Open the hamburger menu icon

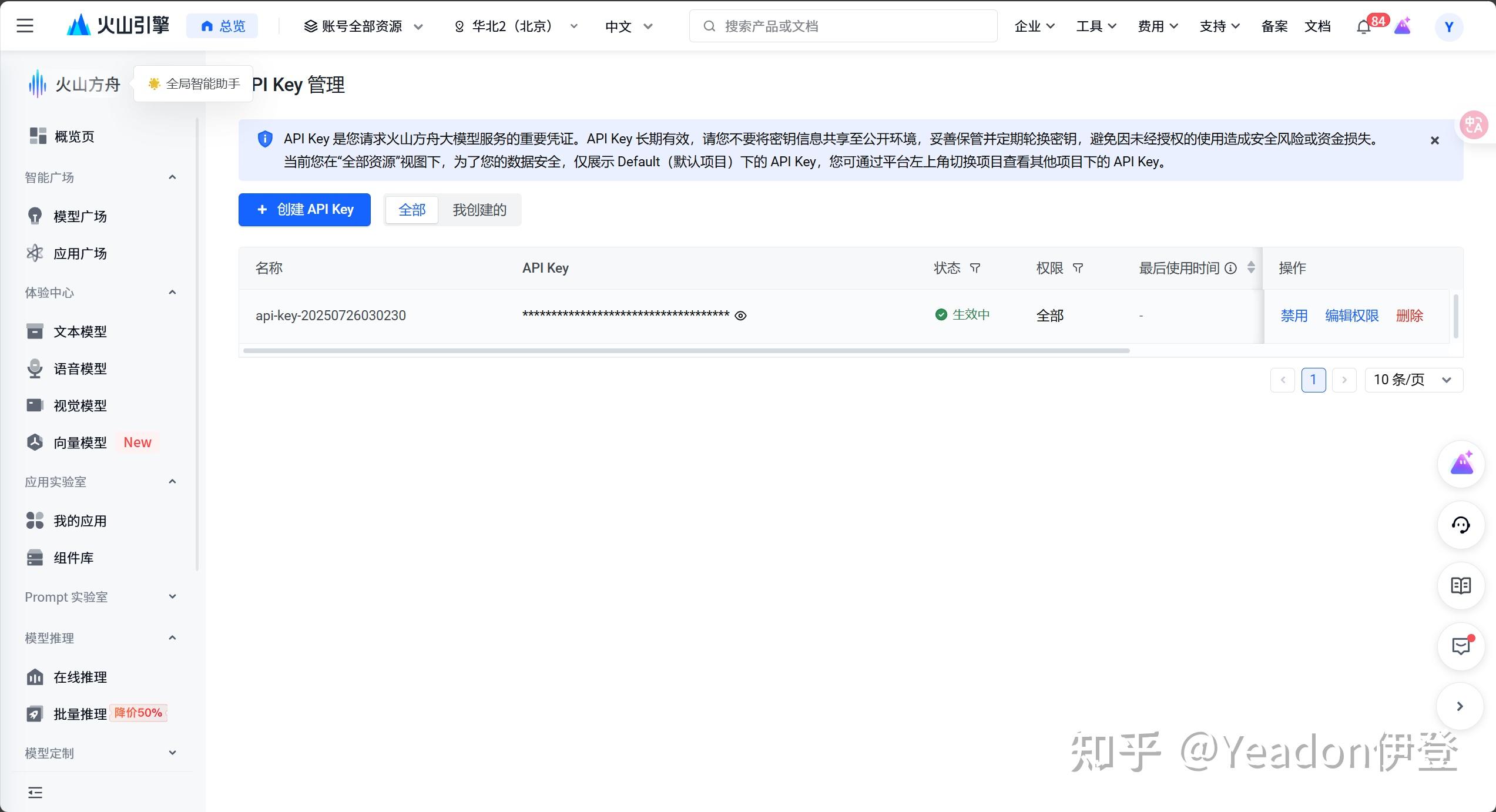point(25,26)
